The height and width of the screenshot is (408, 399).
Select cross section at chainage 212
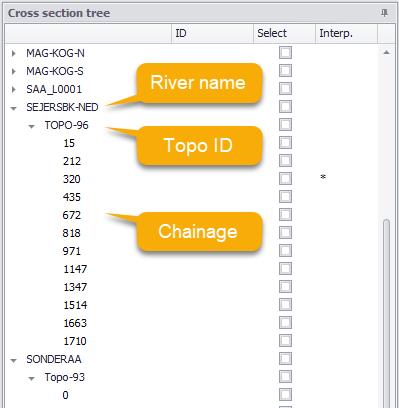[72, 161]
